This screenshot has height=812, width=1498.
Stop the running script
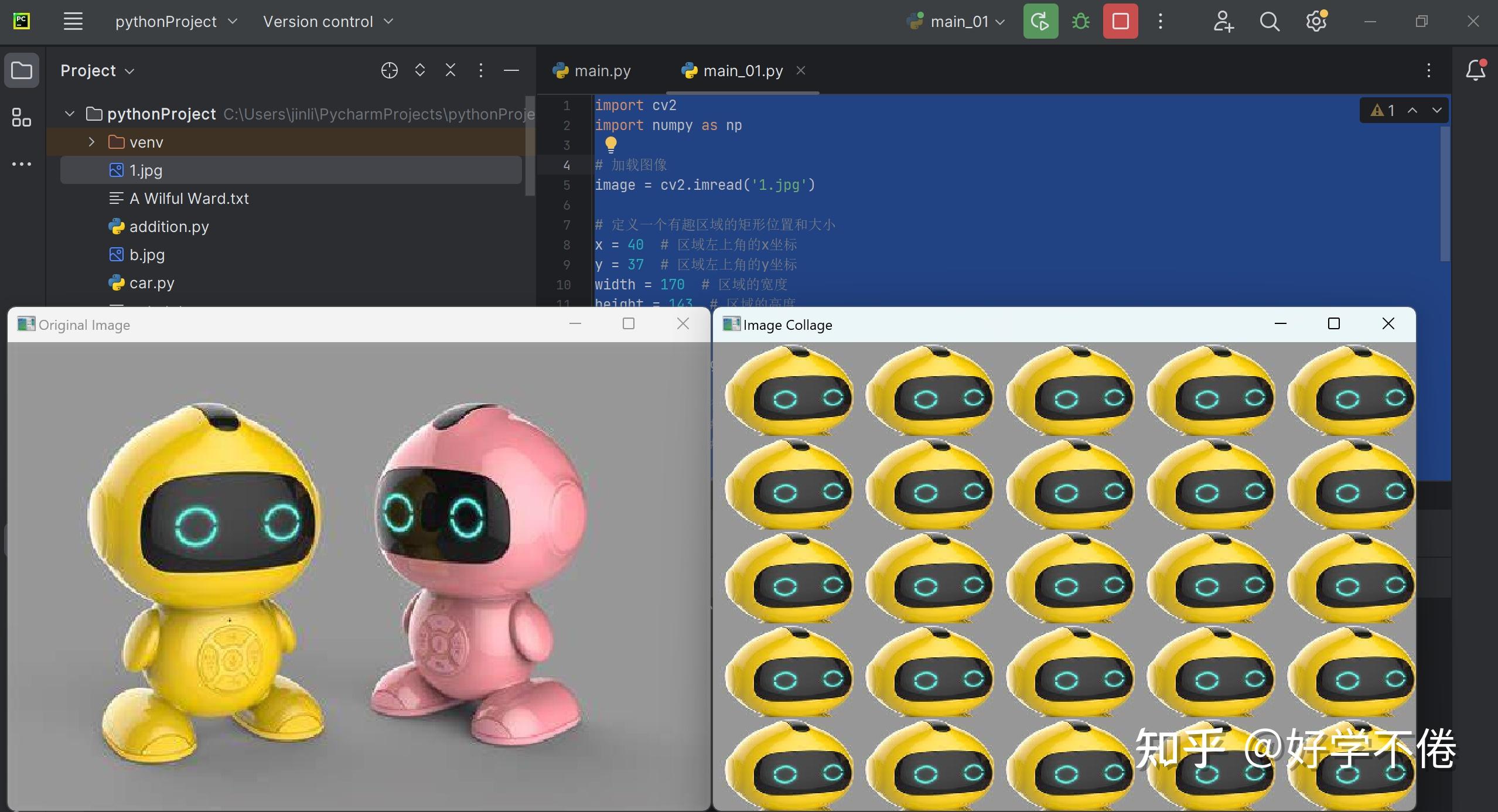[x=1120, y=21]
